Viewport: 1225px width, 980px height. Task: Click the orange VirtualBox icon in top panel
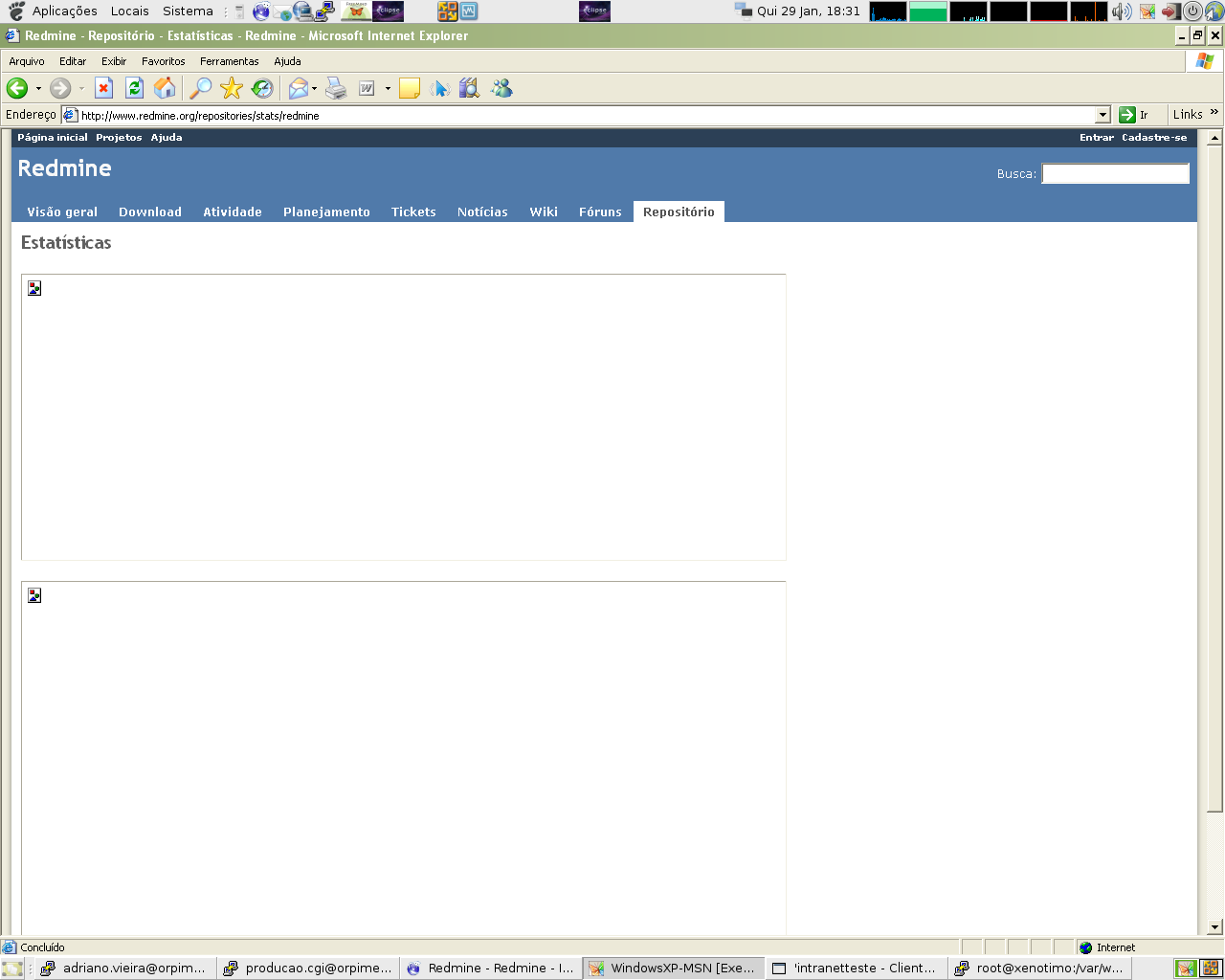coord(447,11)
